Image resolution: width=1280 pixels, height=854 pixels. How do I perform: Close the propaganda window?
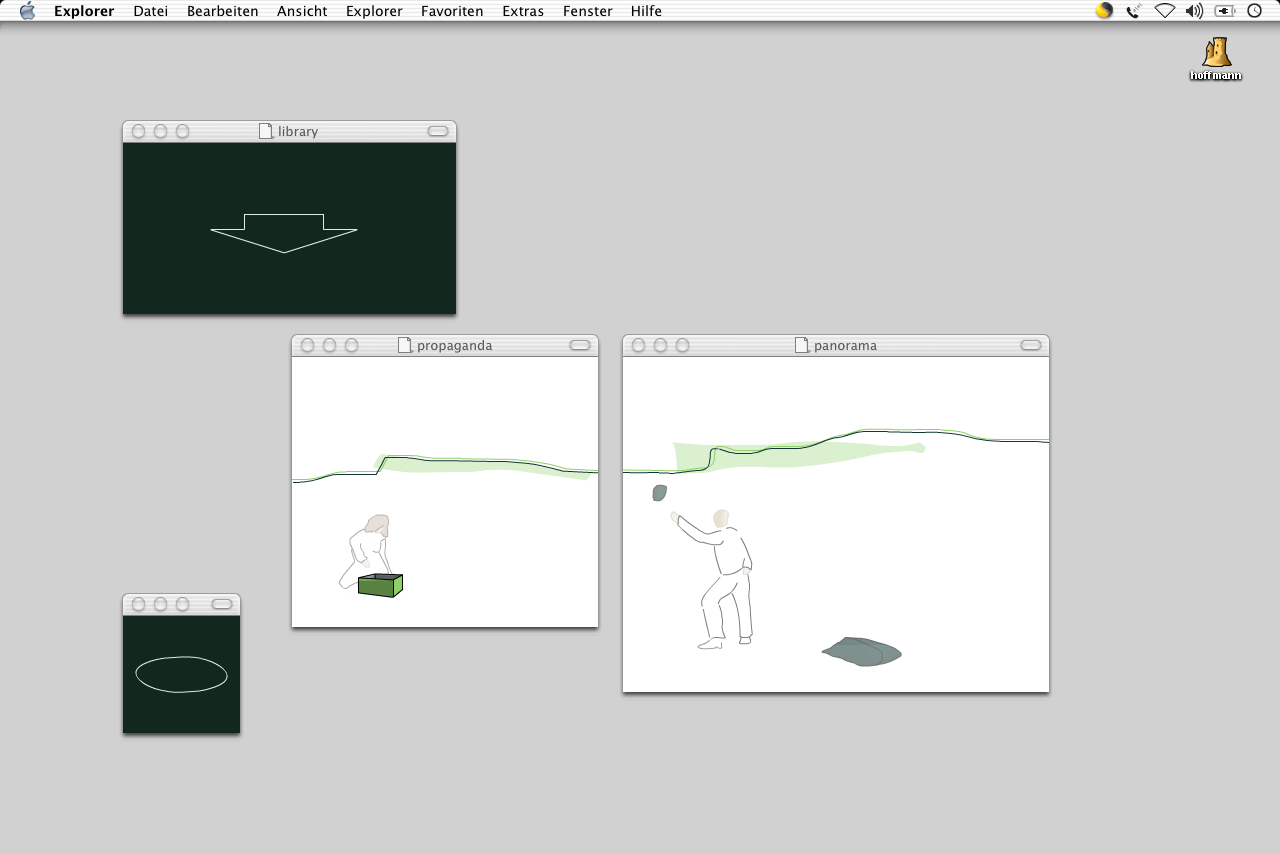(307, 345)
